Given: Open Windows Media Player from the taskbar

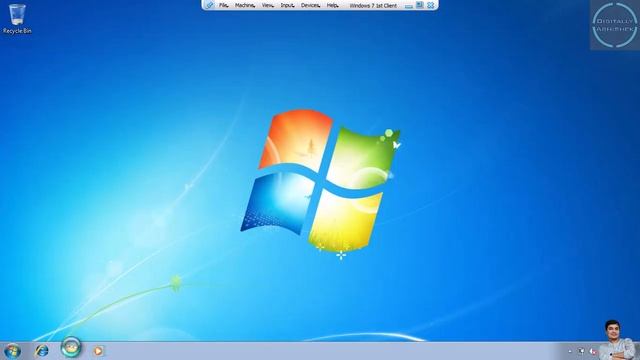Looking at the screenshot, I should pos(98,351).
